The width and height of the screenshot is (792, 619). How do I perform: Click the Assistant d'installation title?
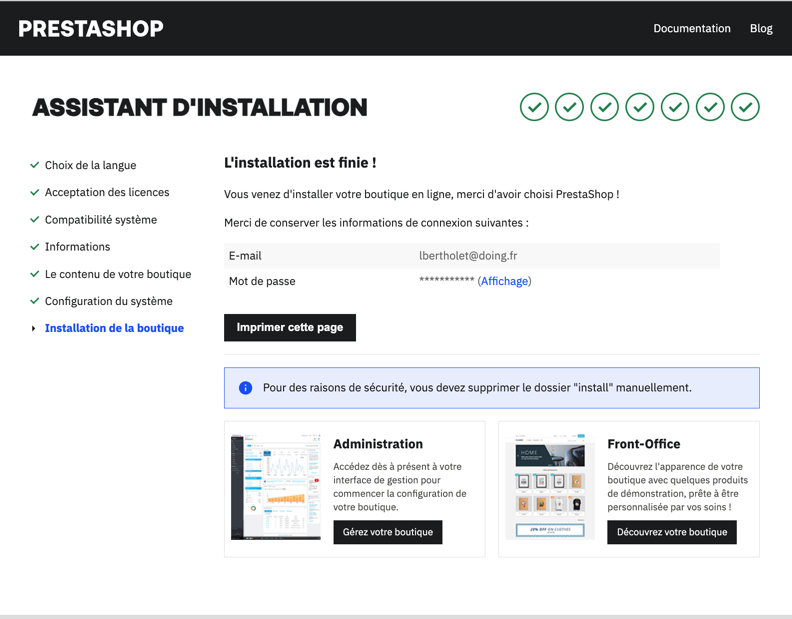click(200, 108)
